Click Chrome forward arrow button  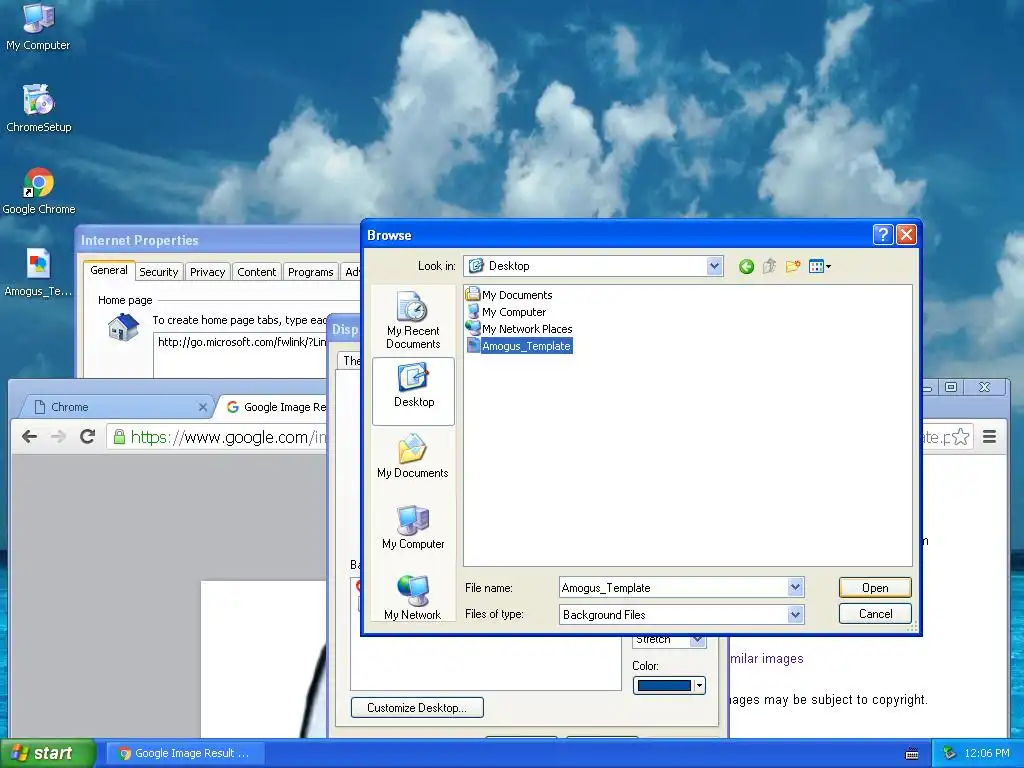pos(58,437)
